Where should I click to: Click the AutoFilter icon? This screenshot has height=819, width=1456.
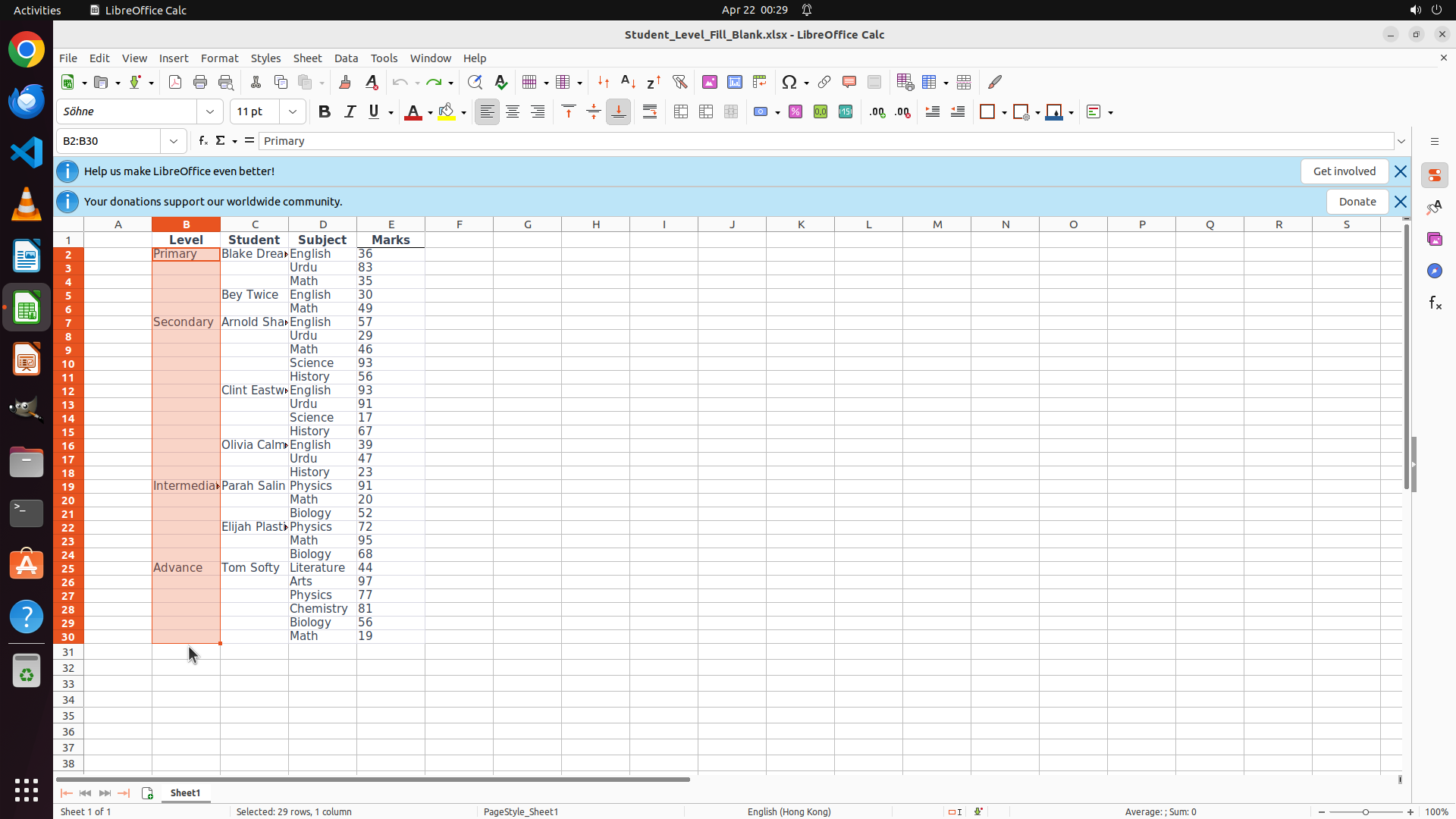(679, 82)
